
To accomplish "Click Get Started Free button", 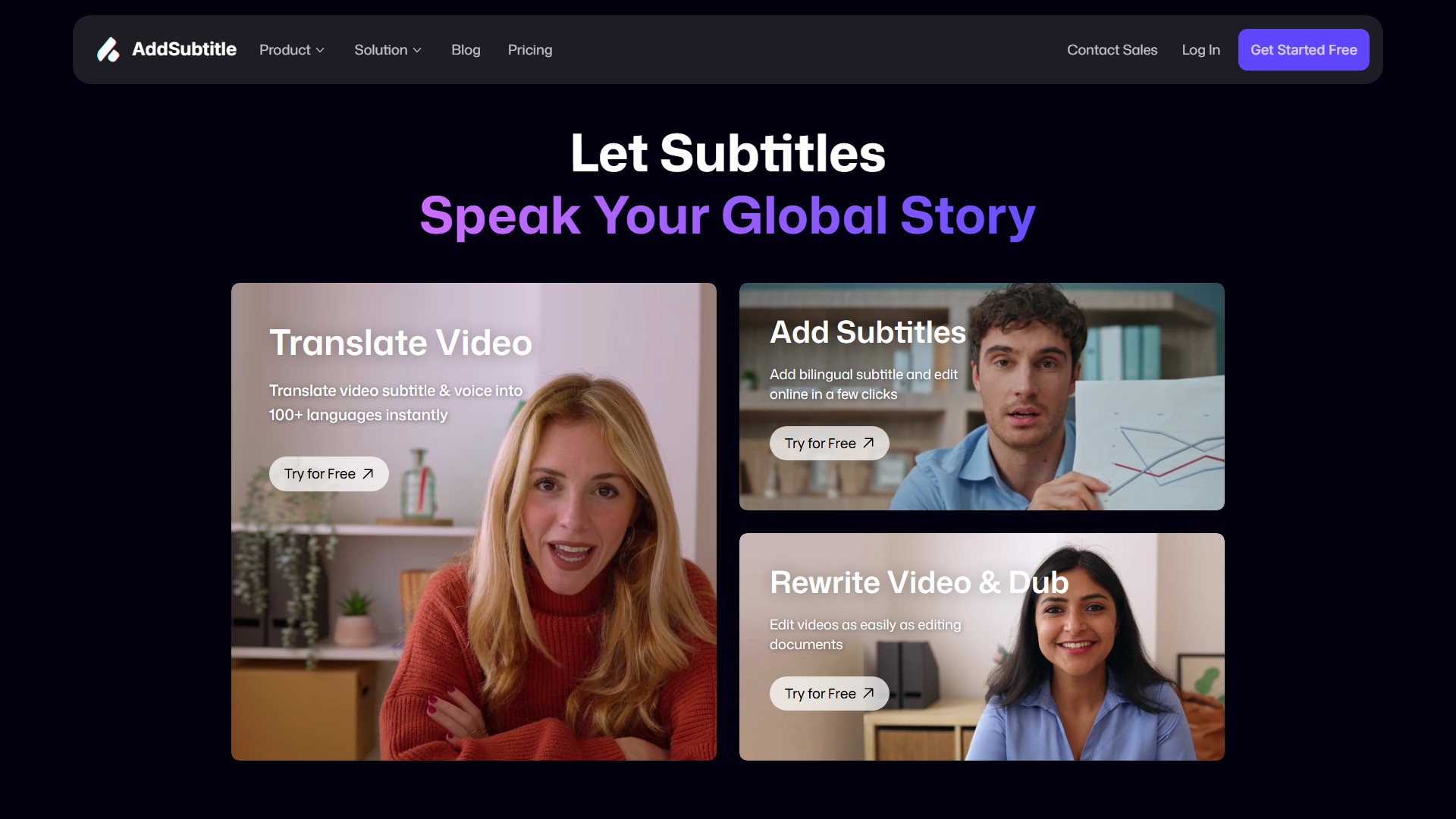I will point(1304,50).
